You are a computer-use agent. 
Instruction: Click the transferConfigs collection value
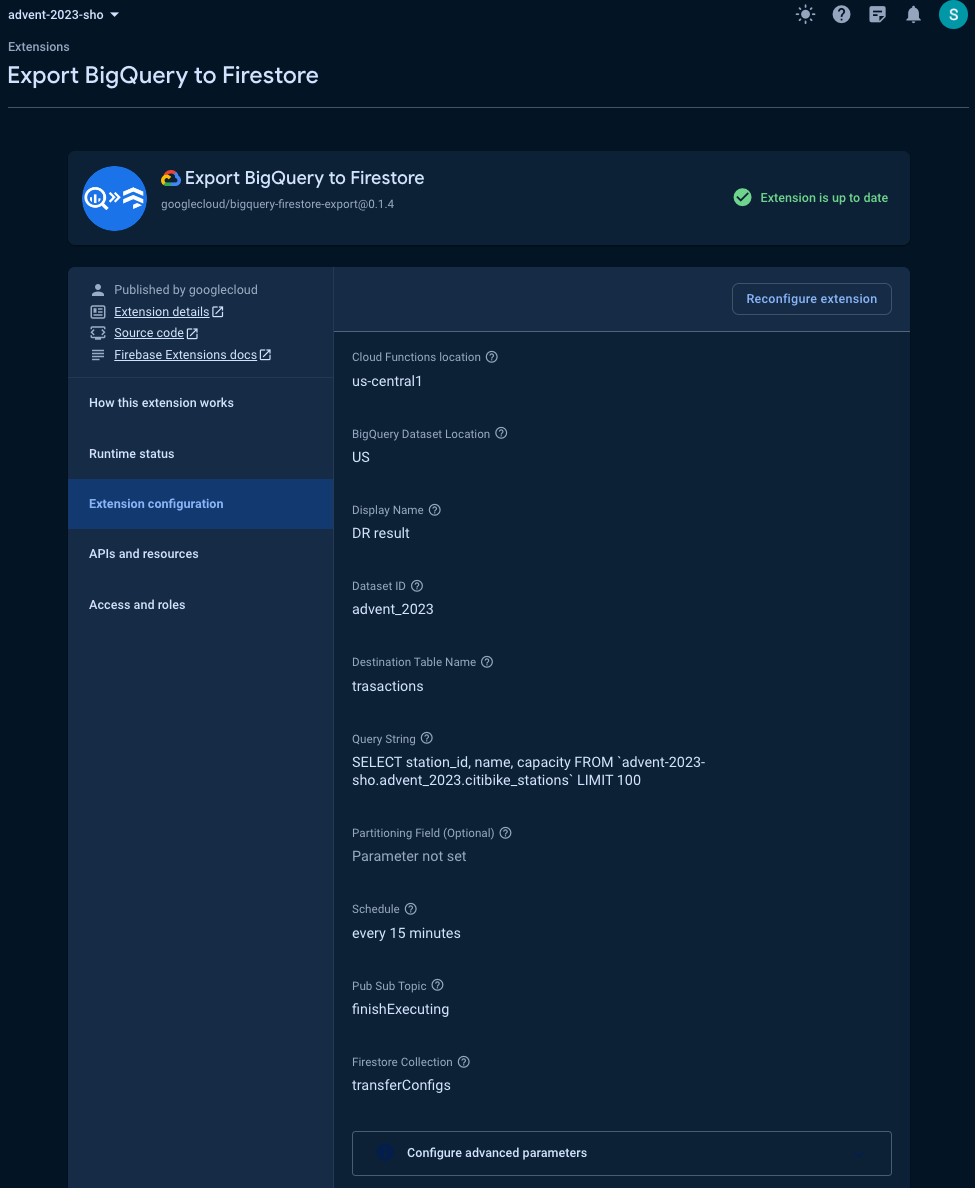pyautogui.click(x=402, y=1086)
